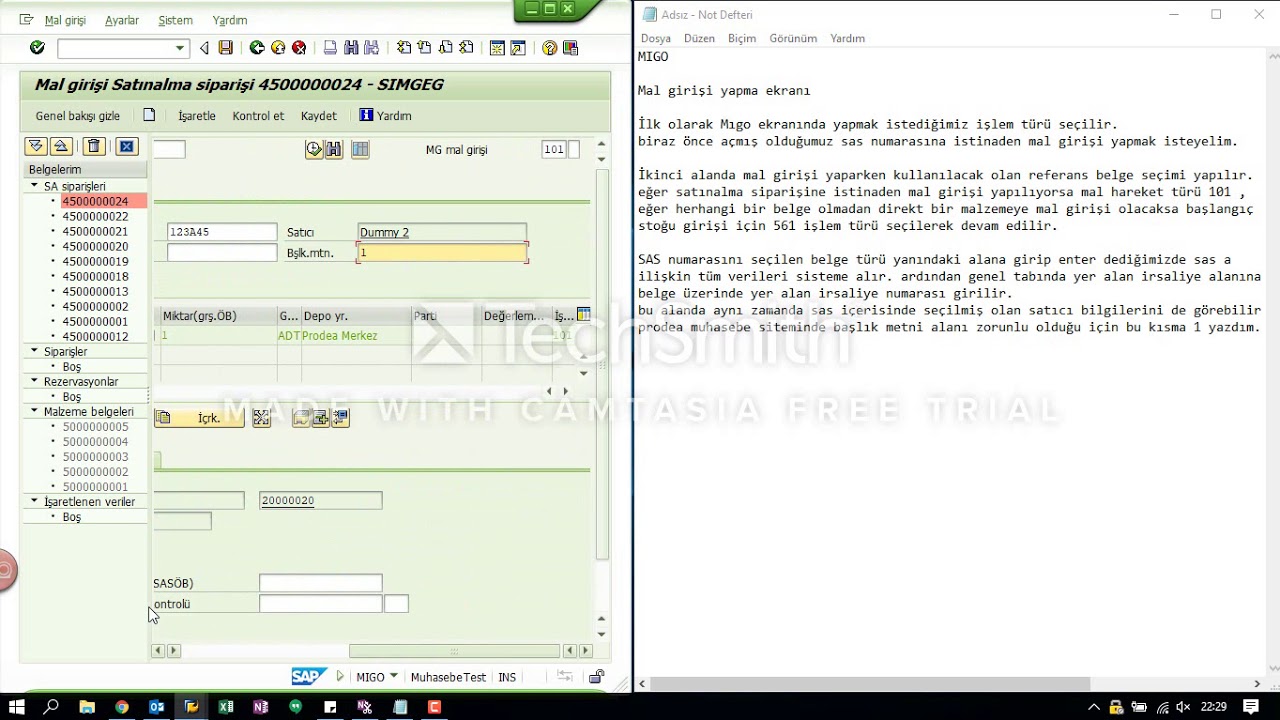
Task: Click the SAP horizontal scrollbar at bottom
Action: [452, 651]
